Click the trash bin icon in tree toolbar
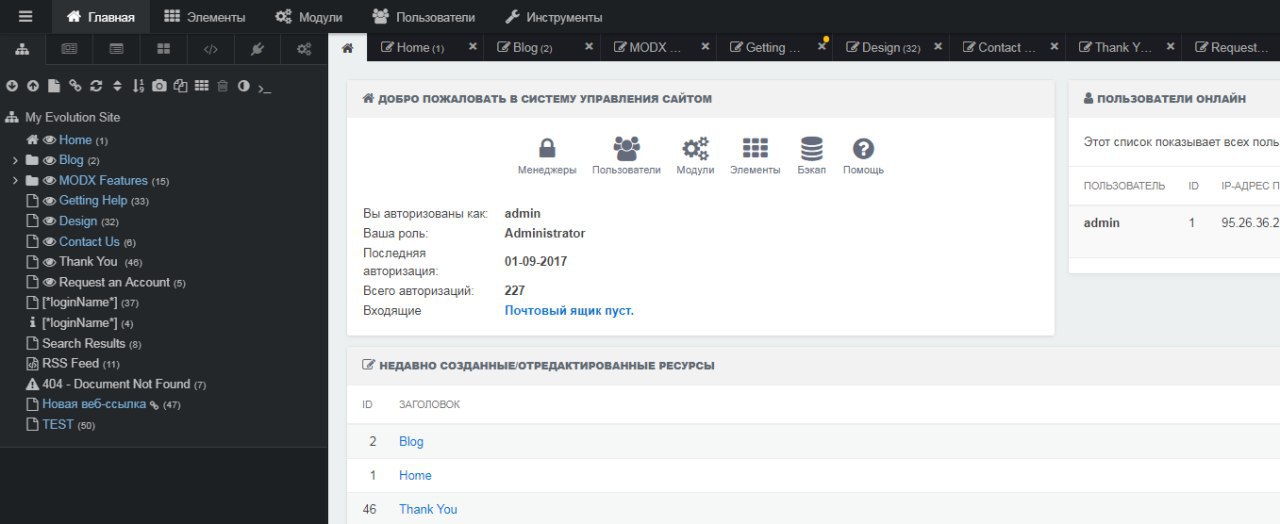This screenshot has height=524, width=1280. tap(223, 86)
